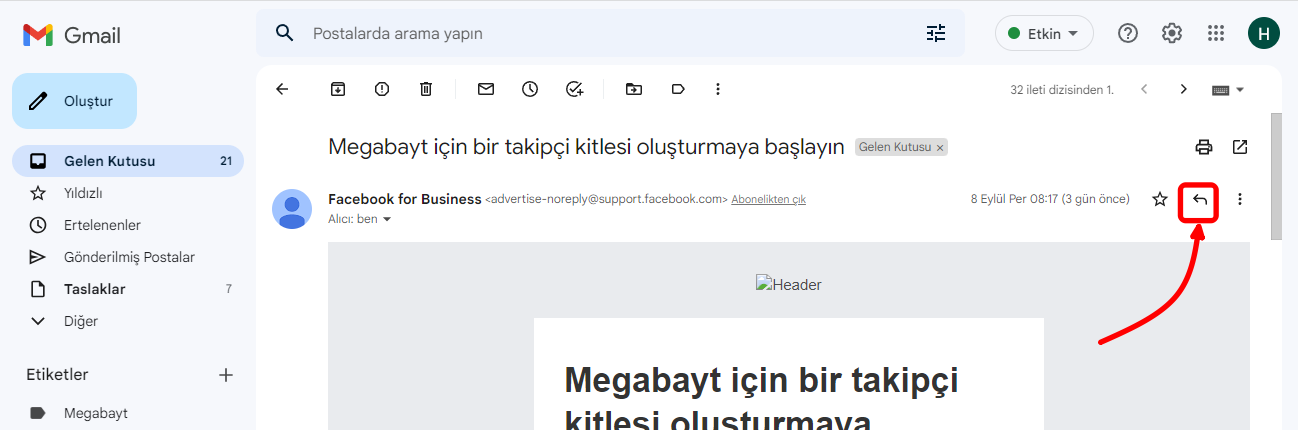
Task: Go to the newer conversation arrow
Action: coord(1144,89)
